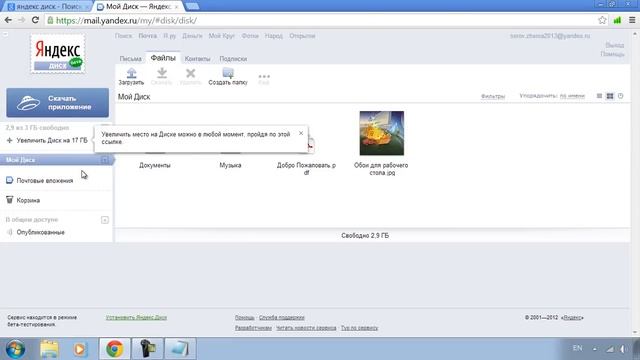Click the Создать папку folder icon

pyautogui.click(x=228, y=73)
